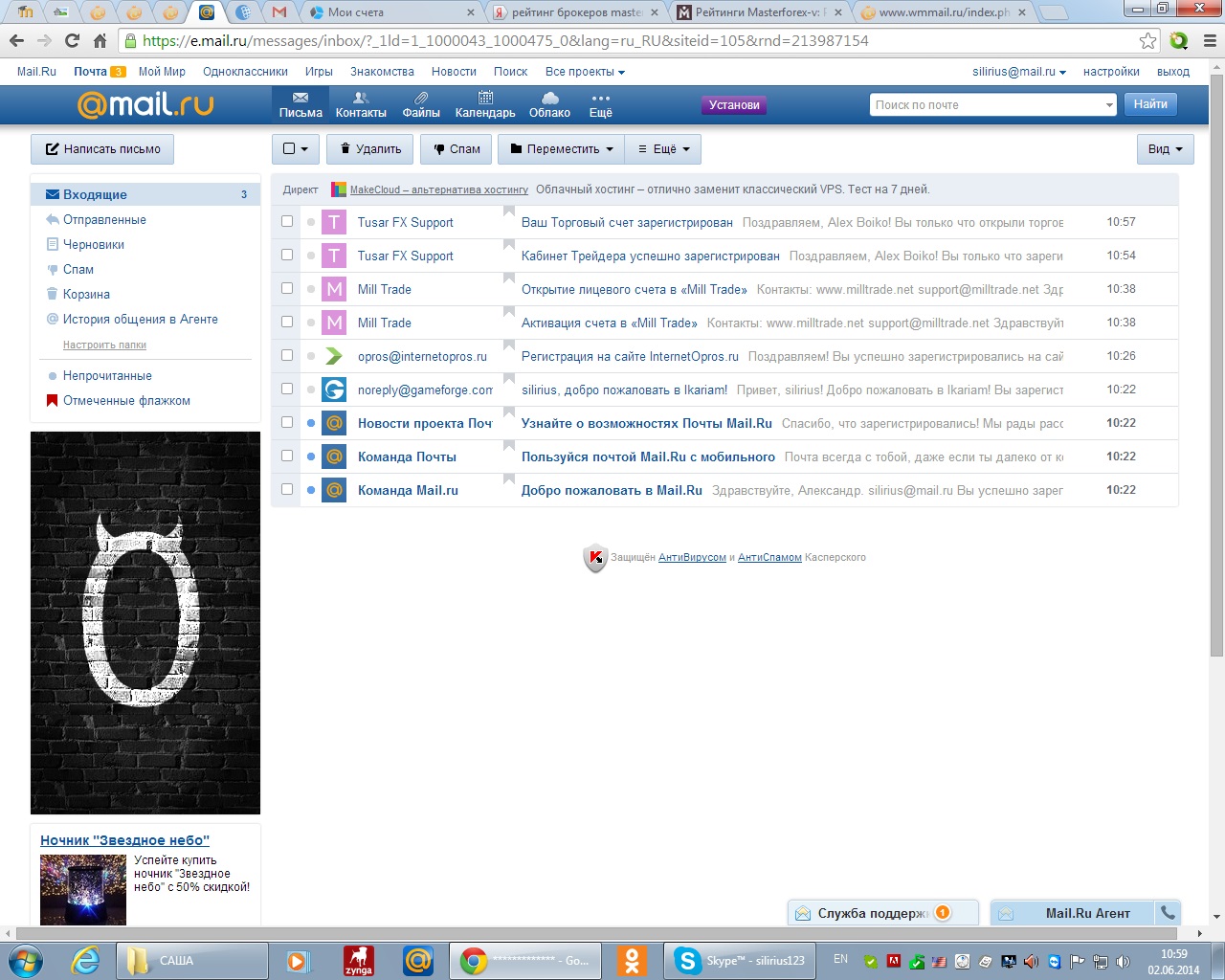Click the Kaspersky shield icon
1225x980 pixels.
(x=595, y=558)
